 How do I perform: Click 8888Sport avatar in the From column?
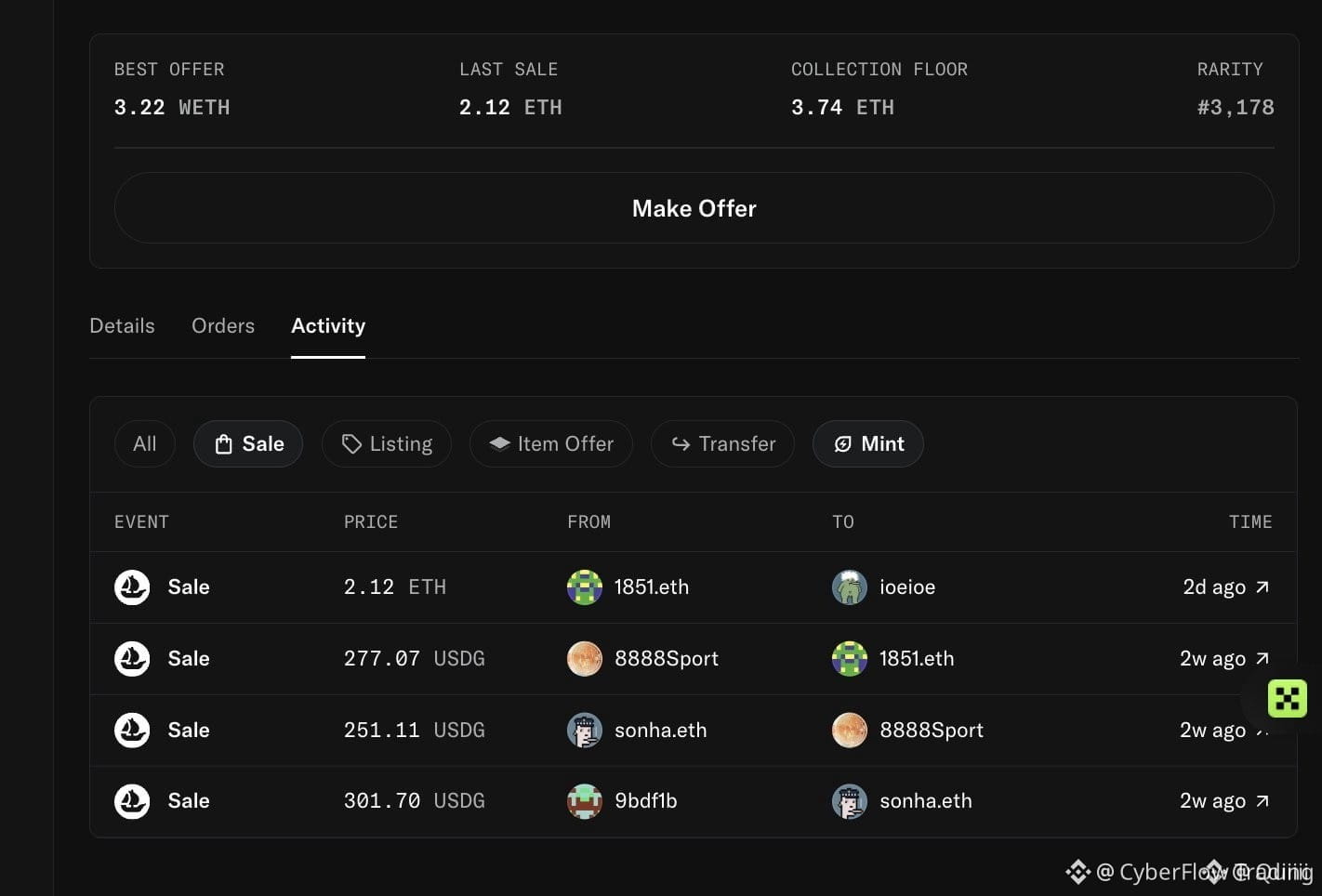(x=585, y=659)
